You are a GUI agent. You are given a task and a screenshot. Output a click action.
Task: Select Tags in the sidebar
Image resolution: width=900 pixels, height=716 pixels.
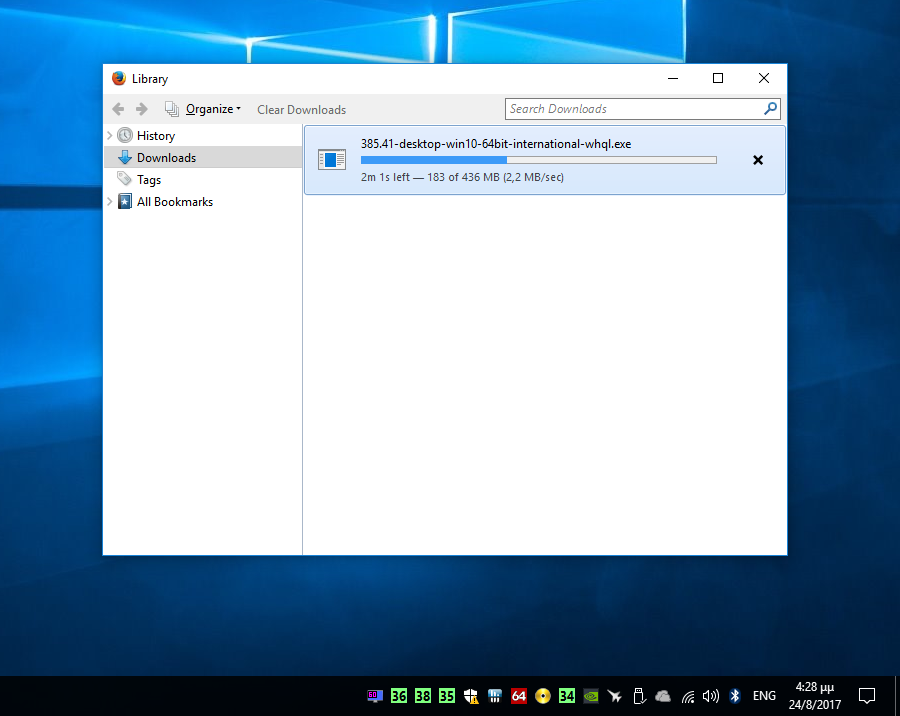[149, 180]
